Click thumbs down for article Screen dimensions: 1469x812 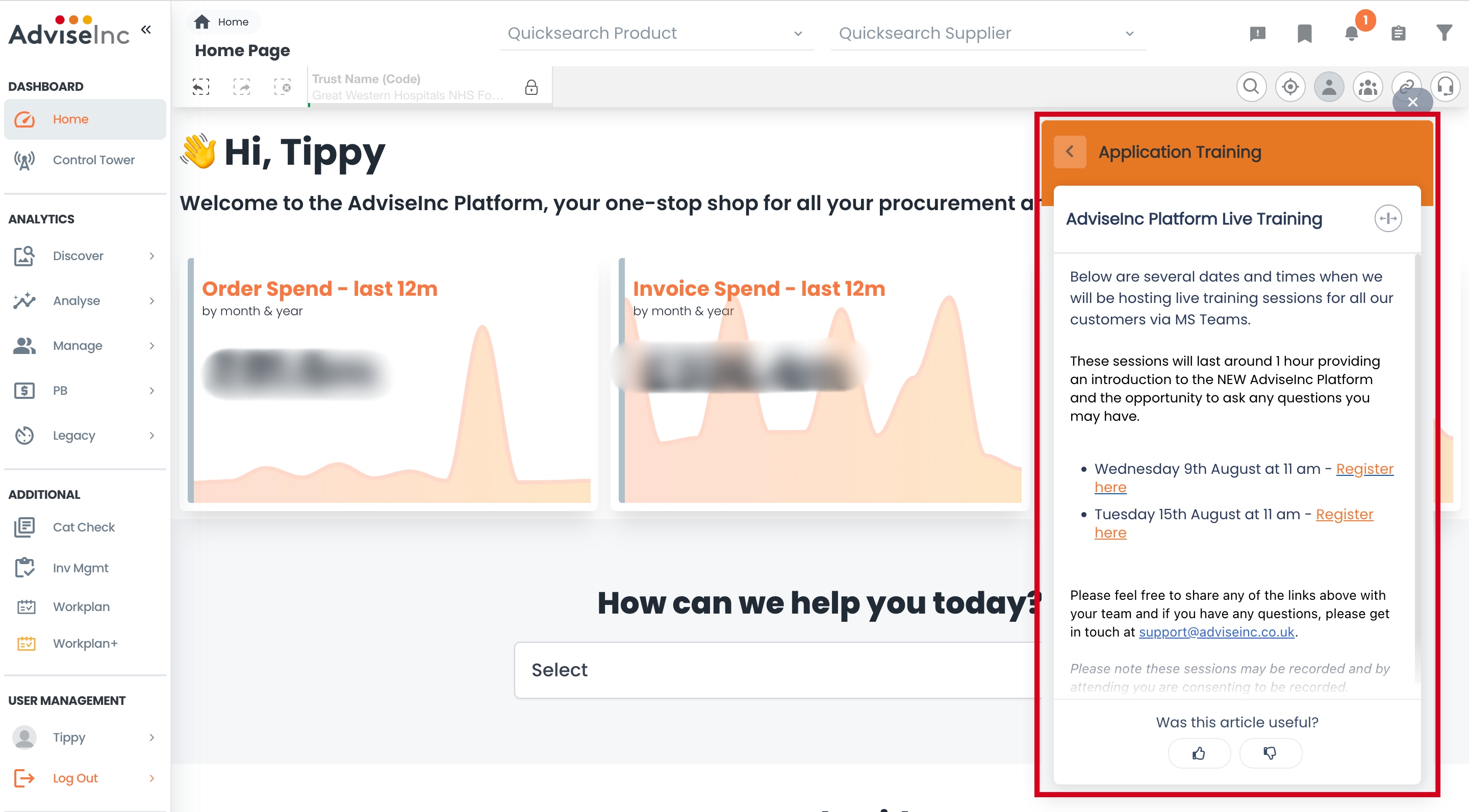point(1270,753)
